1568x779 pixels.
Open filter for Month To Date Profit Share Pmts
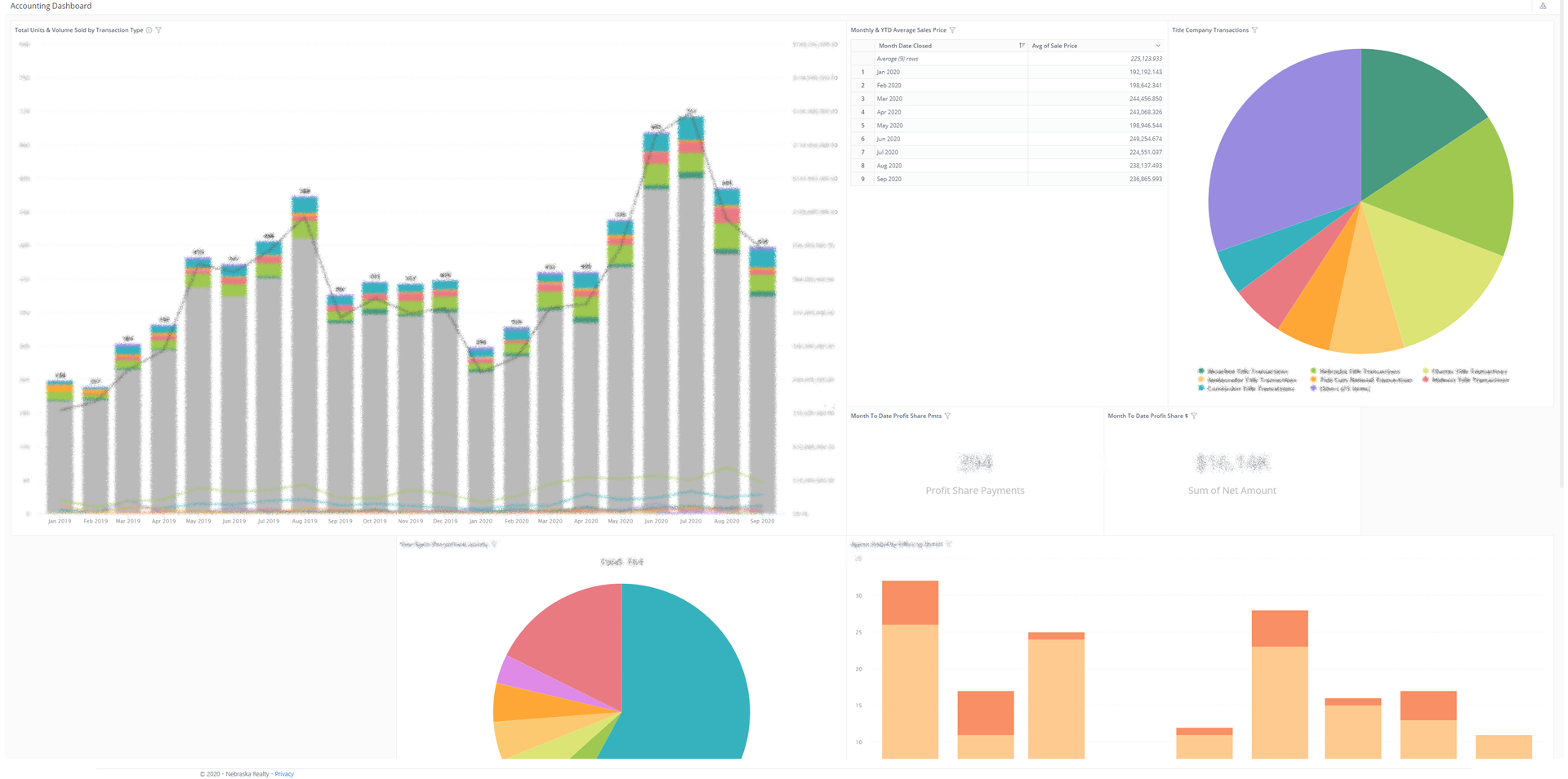tap(947, 416)
